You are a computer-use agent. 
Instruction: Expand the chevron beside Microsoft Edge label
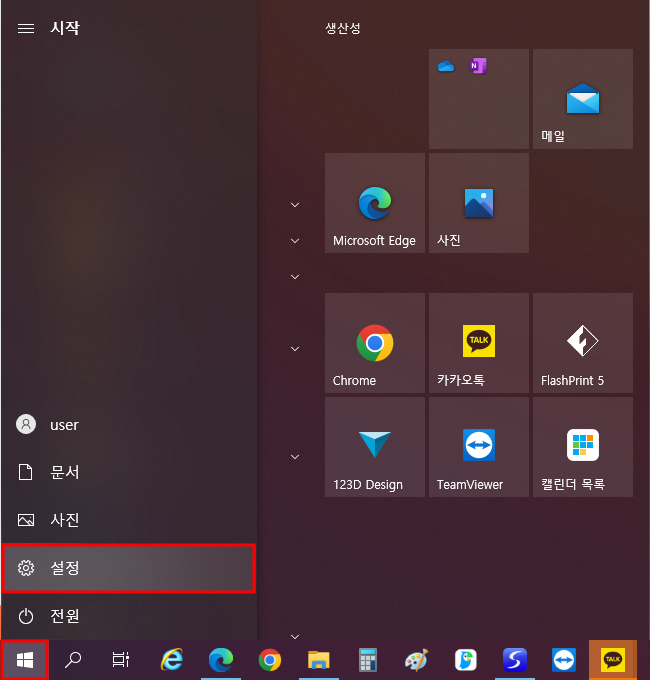point(295,241)
